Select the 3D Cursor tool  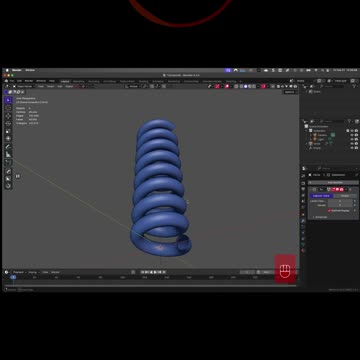[x=8, y=108]
